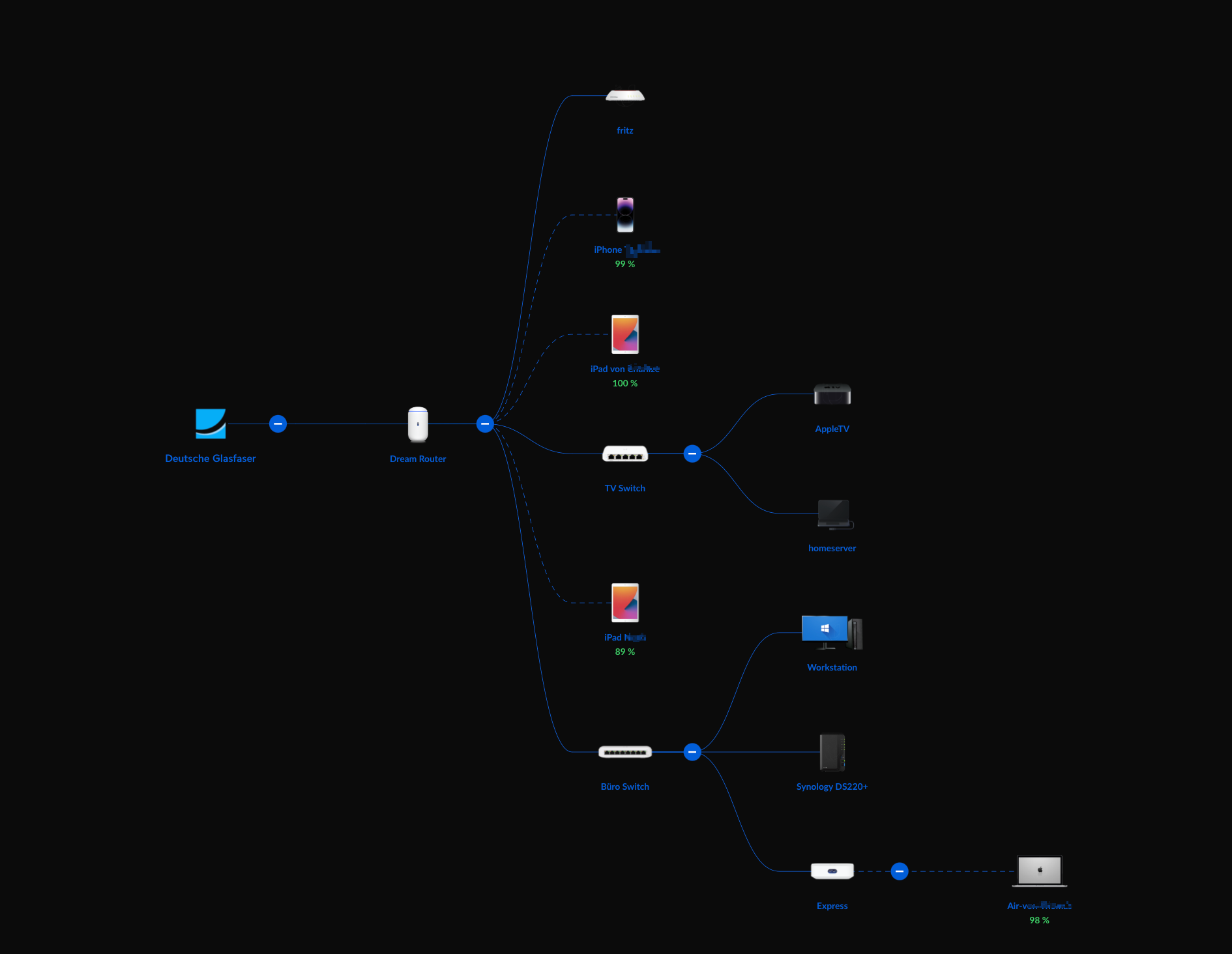Select the iPhone client icon

625,215
